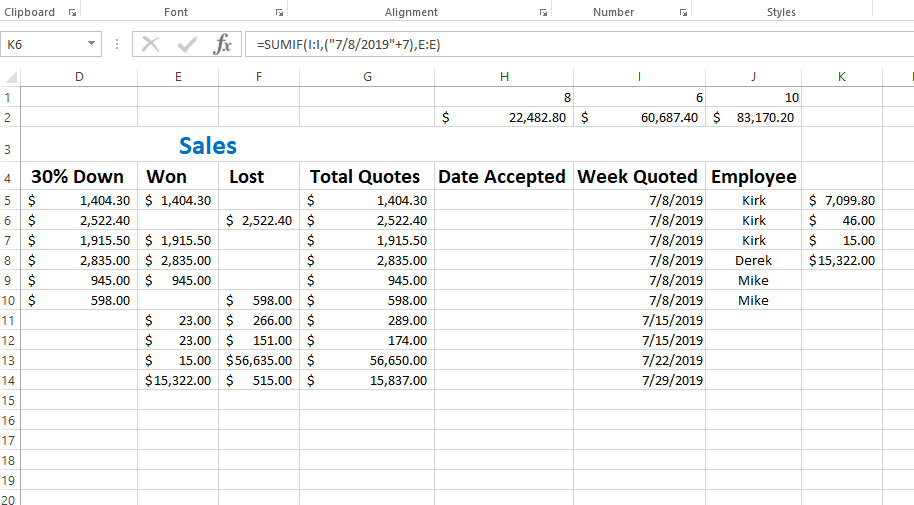The image size is (914, 505).
Task: Select Mike in row 9
Action: (x=754, y=280)
